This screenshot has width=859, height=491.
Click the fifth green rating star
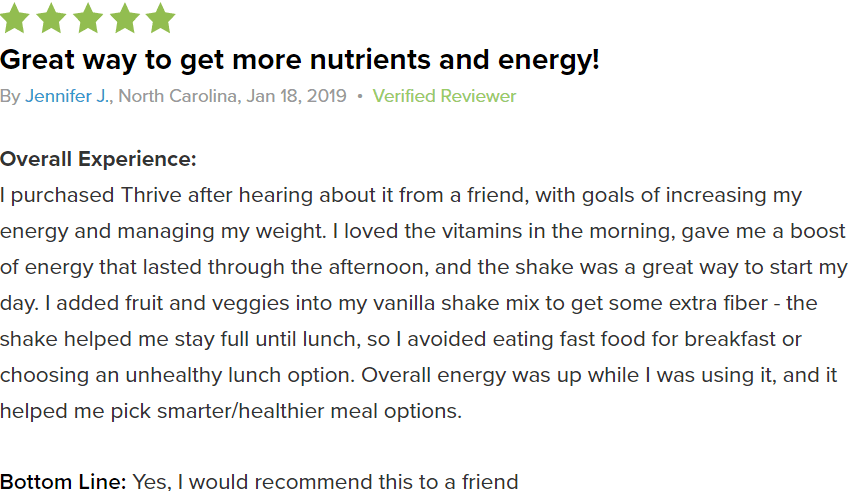pyautogui.click(x=161, y=18)
